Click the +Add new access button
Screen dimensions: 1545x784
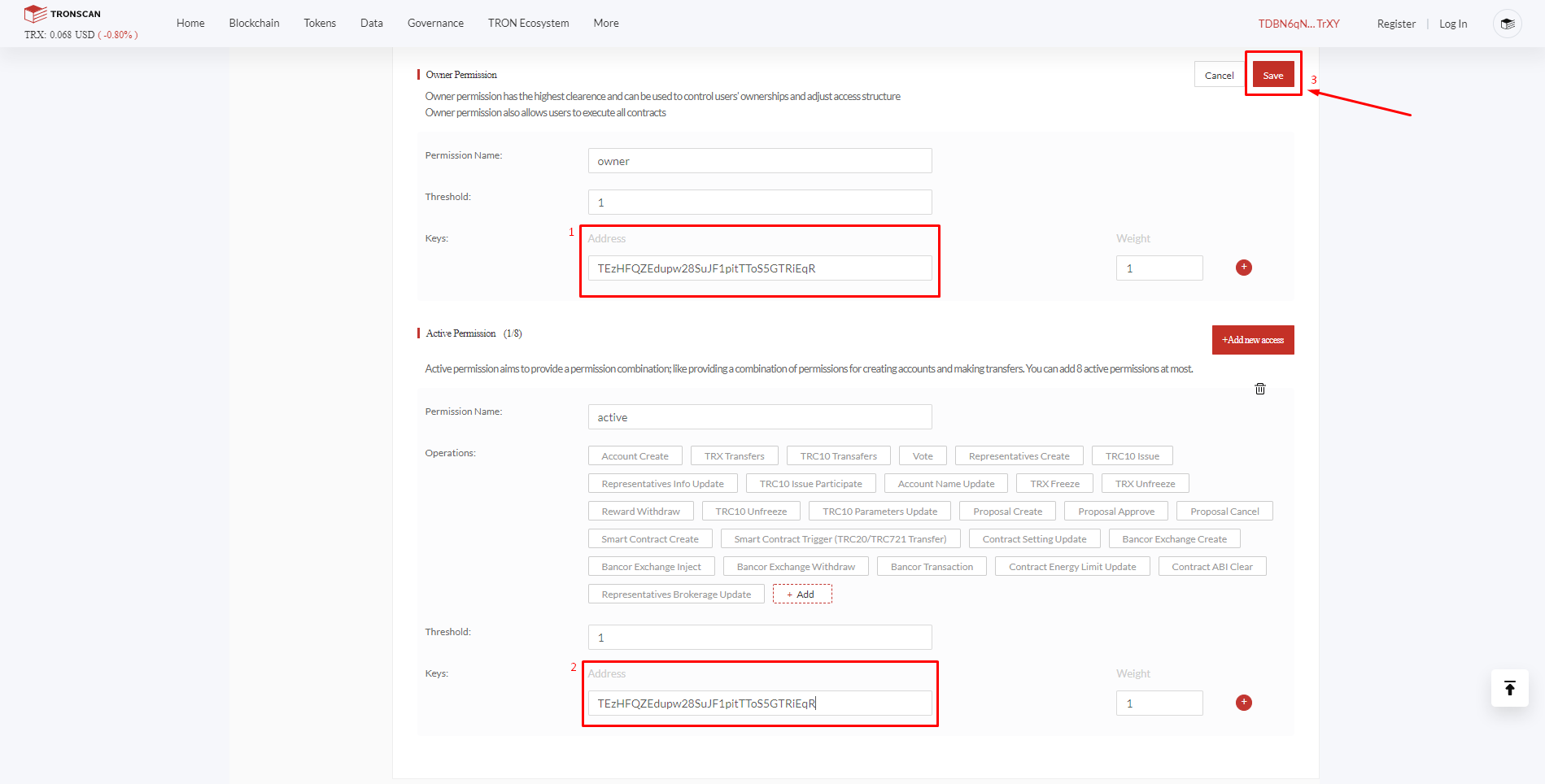(x=1253, y=340)
